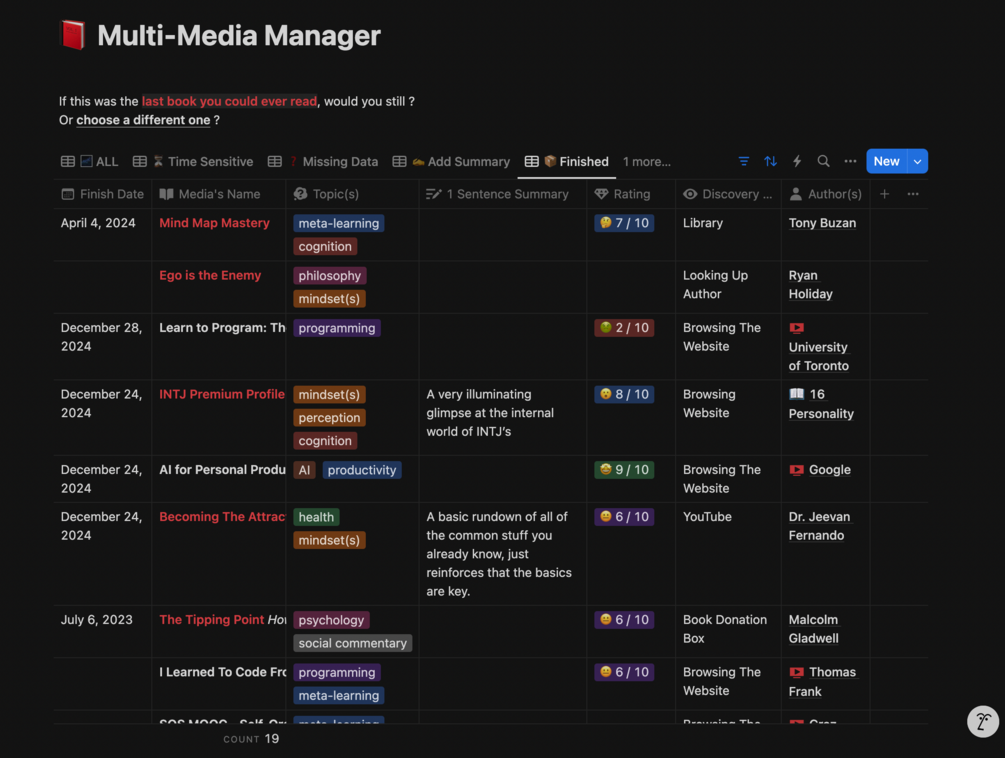Open author Malcolm Gladwell link

click(813, 629)
